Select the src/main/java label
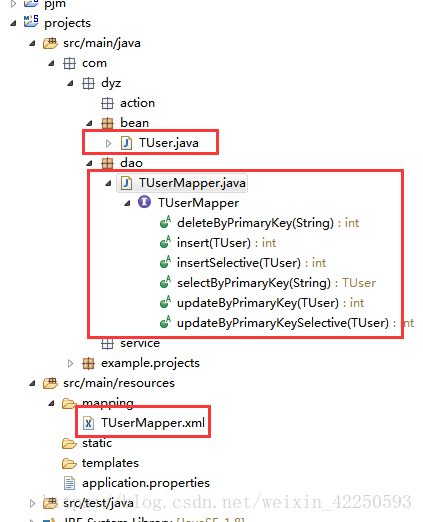 pos(102,43)
